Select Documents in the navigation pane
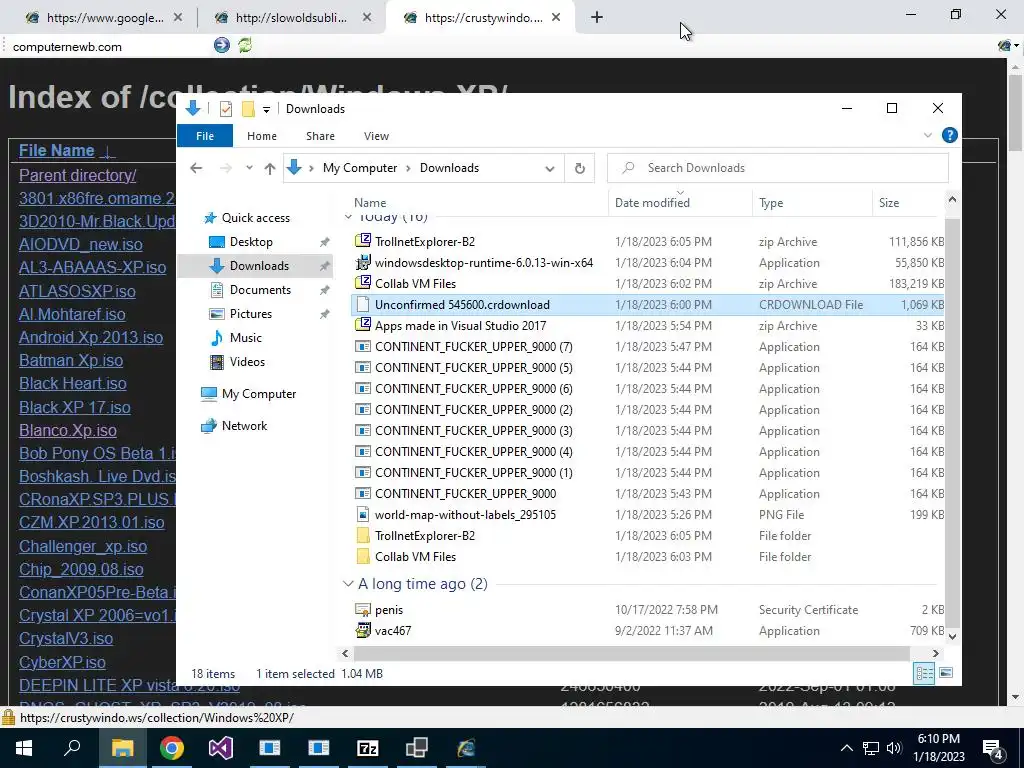This screenshot has height=768, width=1024. point(260,290)
